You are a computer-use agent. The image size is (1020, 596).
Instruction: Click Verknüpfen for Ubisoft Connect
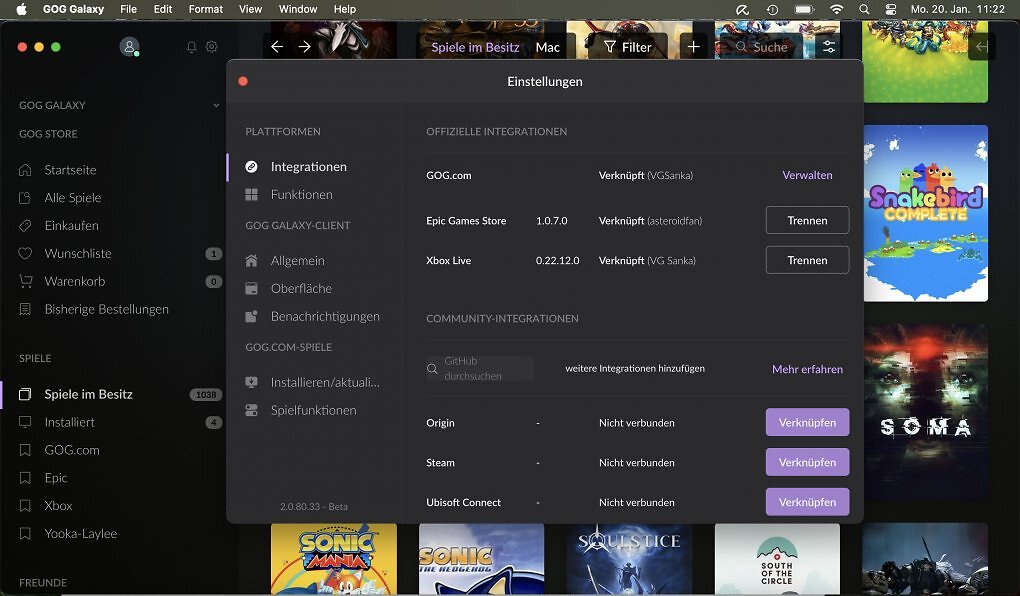(x=807, y=502)
